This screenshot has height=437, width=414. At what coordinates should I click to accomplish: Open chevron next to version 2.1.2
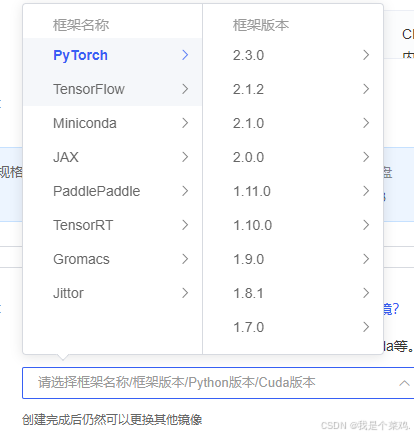tap(366, 89)
